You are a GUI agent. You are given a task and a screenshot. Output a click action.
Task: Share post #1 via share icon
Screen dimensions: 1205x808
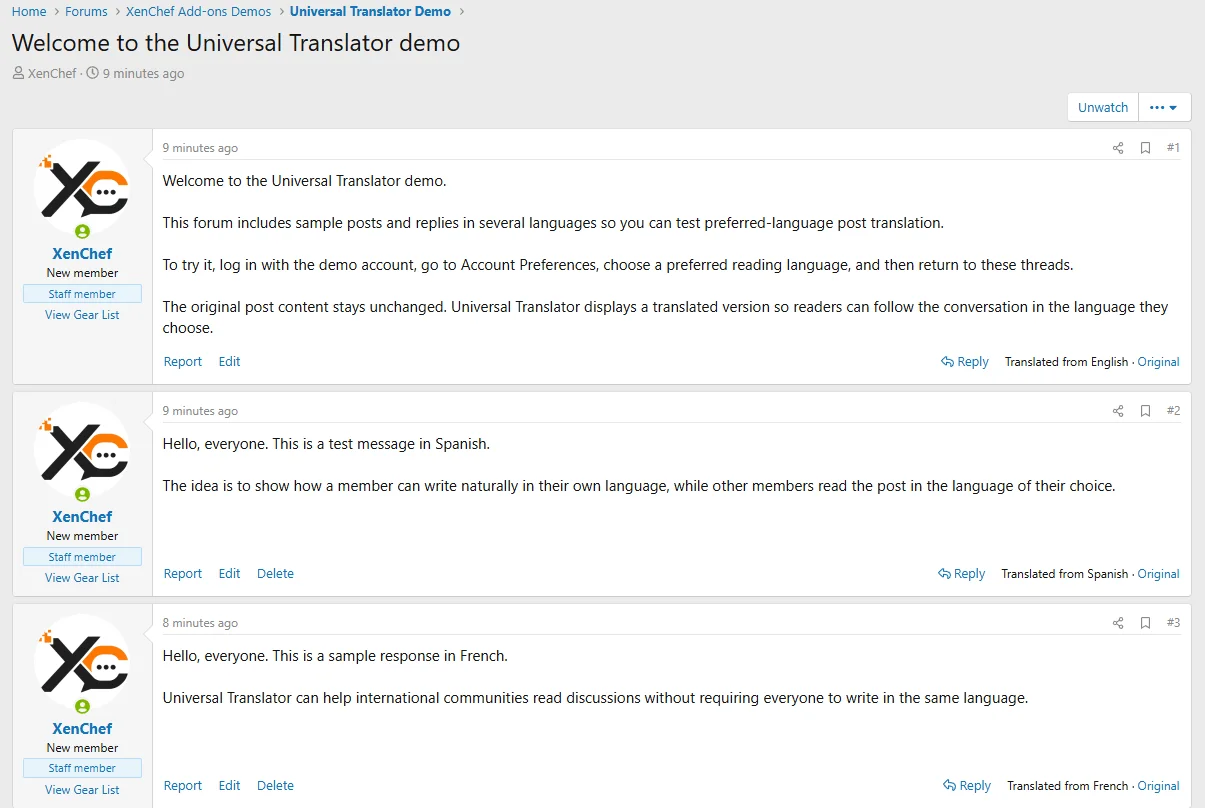1118,148
